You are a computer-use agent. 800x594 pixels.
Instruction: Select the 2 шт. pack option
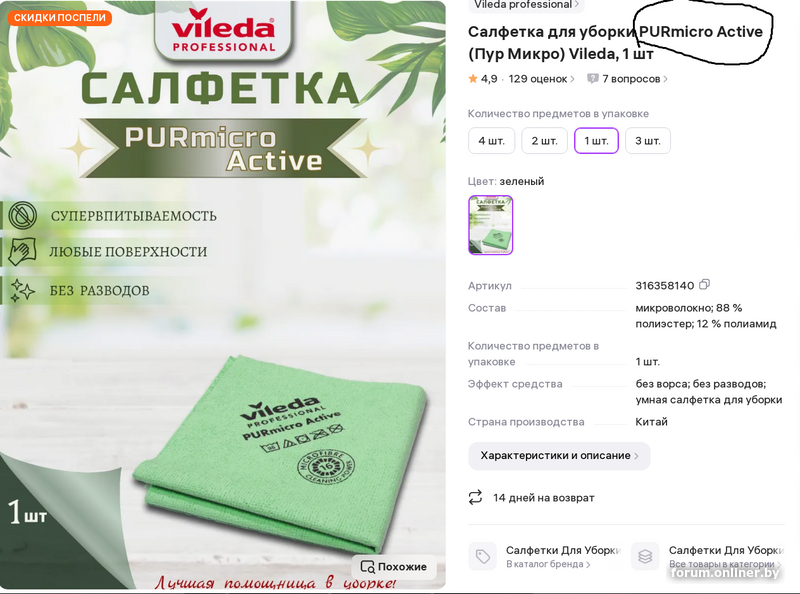pyautogui.click(x=544, y=141)
